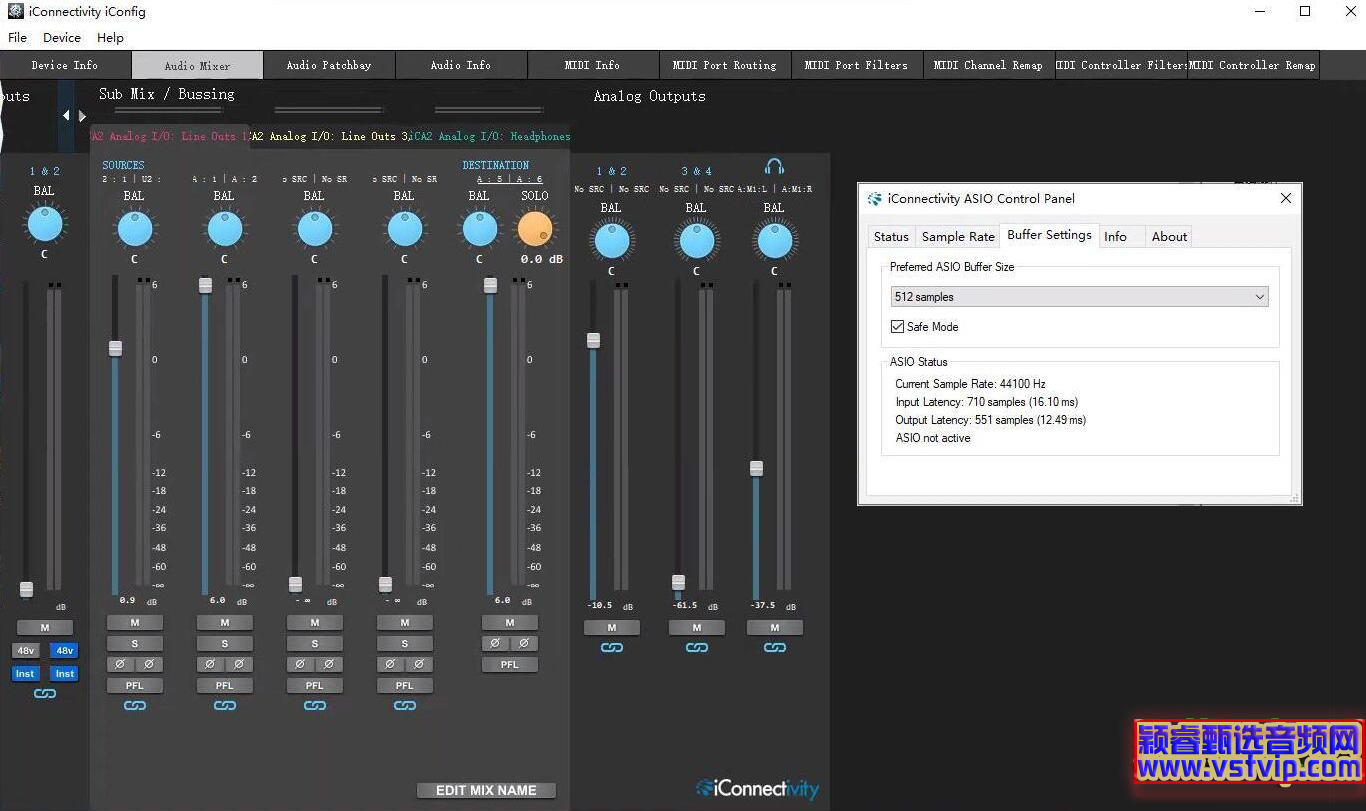Click the EDIT MIX NAME button
This screenshot has height=811, width=1366.
(486, 790)
